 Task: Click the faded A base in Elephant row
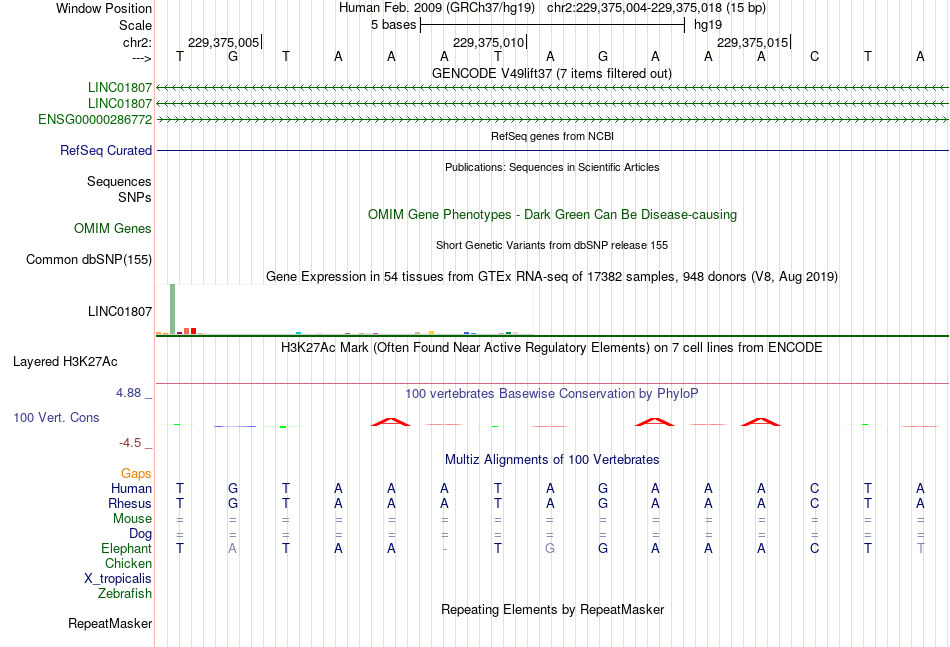coord(233,548)
